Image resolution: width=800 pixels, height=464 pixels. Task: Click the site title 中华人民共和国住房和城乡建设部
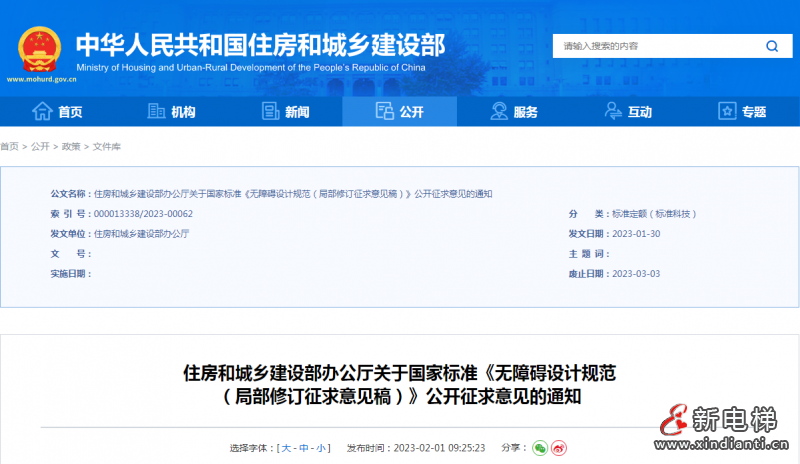[x=261, y=45]
